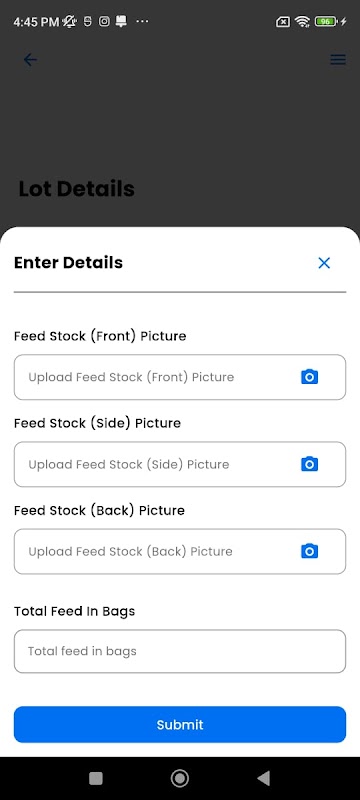Close the Enter Details sheet

coord(324,263)
